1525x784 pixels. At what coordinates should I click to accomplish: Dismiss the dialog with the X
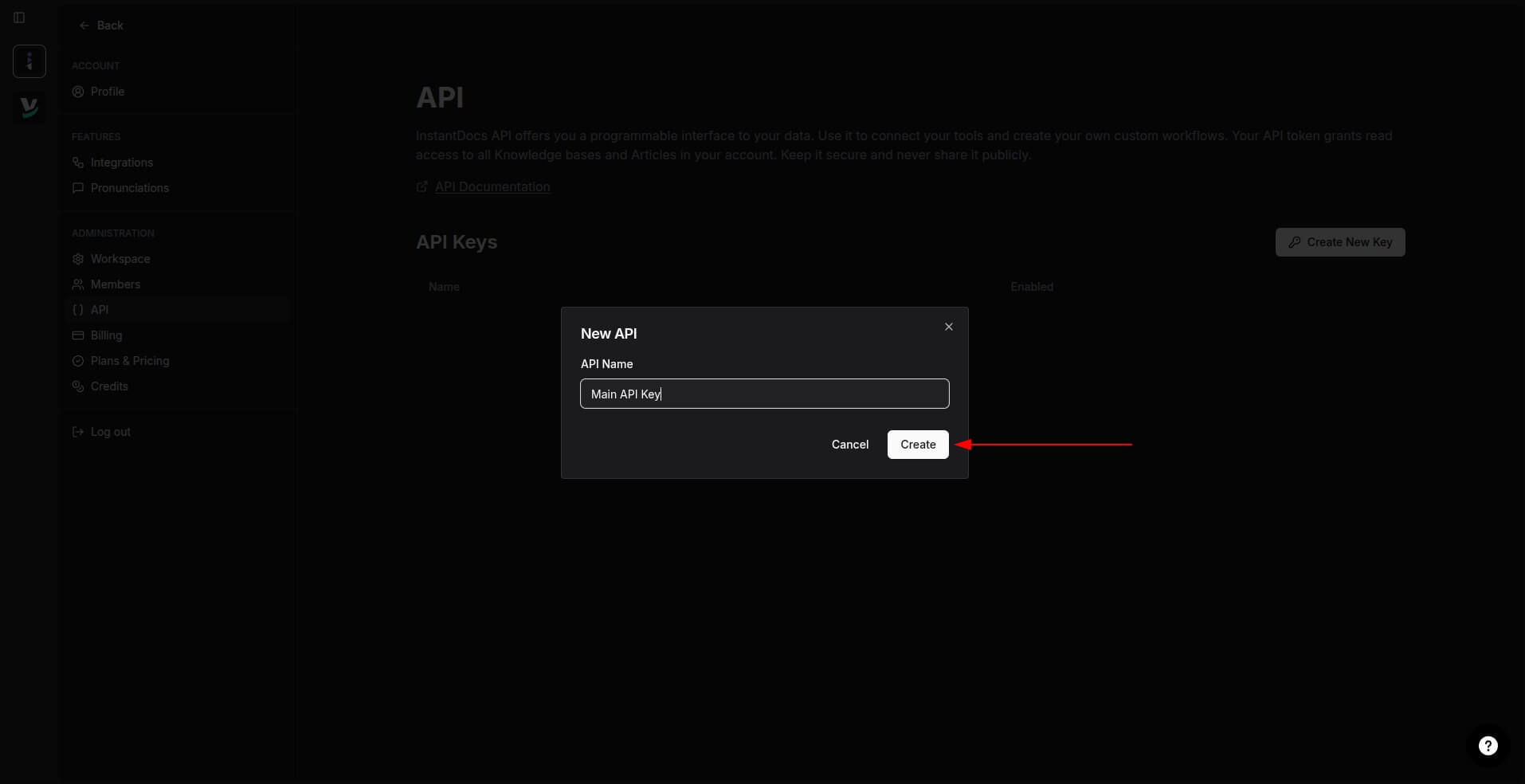947,326
